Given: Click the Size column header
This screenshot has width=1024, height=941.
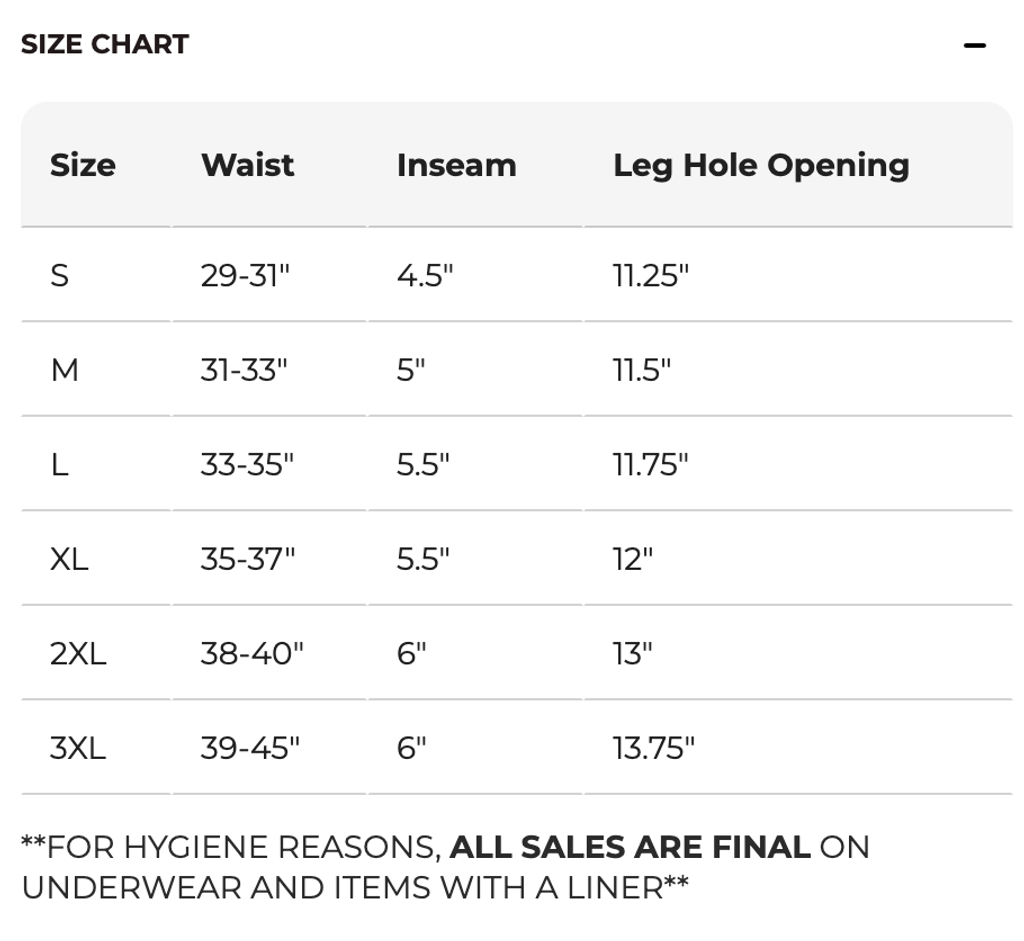Looking at the screenshot, I should 83,165.
